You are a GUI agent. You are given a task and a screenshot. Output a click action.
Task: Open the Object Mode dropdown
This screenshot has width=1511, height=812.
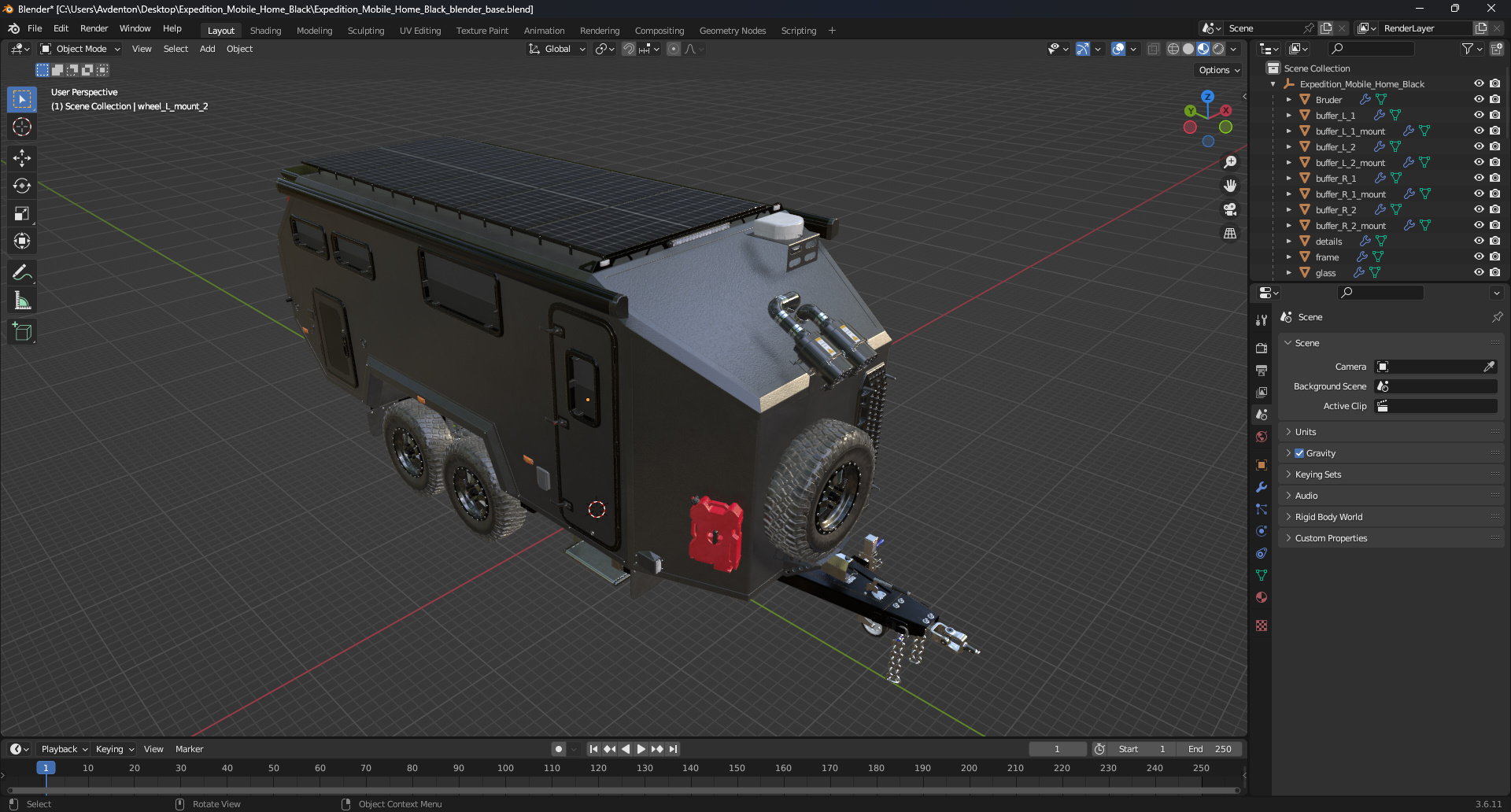[x=81, y=49]
